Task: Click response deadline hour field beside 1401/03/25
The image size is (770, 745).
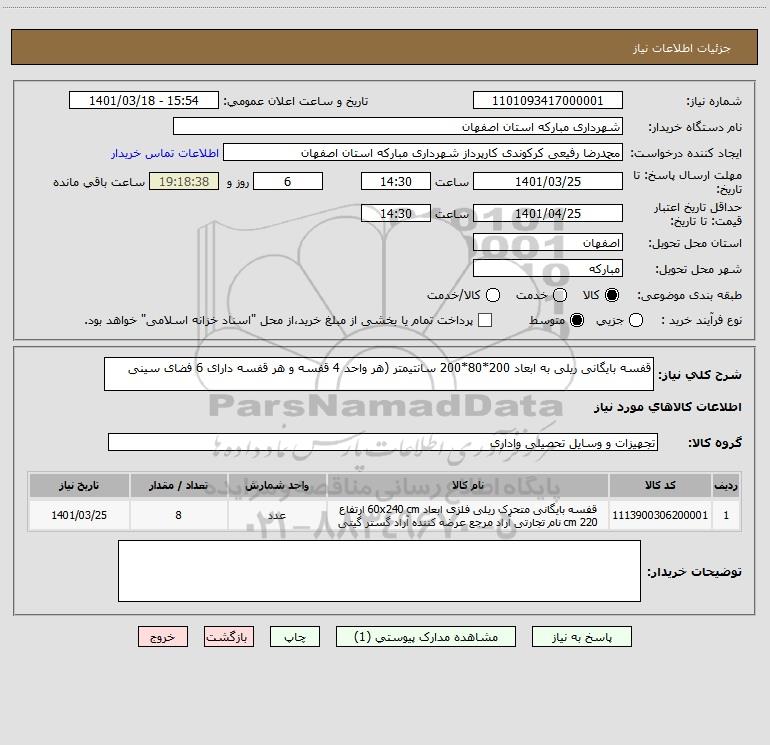Action: (x=396, y=181)
